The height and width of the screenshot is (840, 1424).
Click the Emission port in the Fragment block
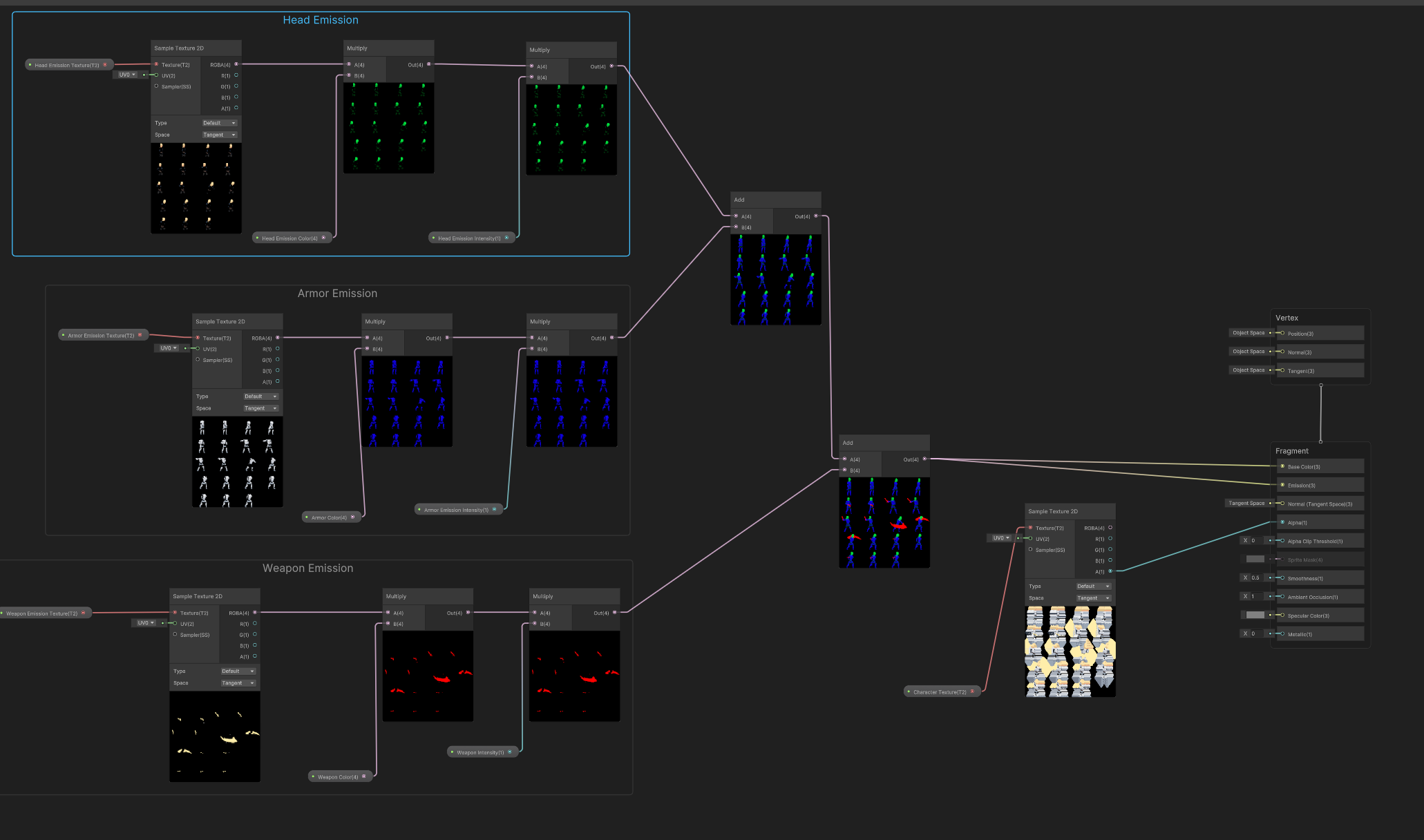click(1282, 485)
